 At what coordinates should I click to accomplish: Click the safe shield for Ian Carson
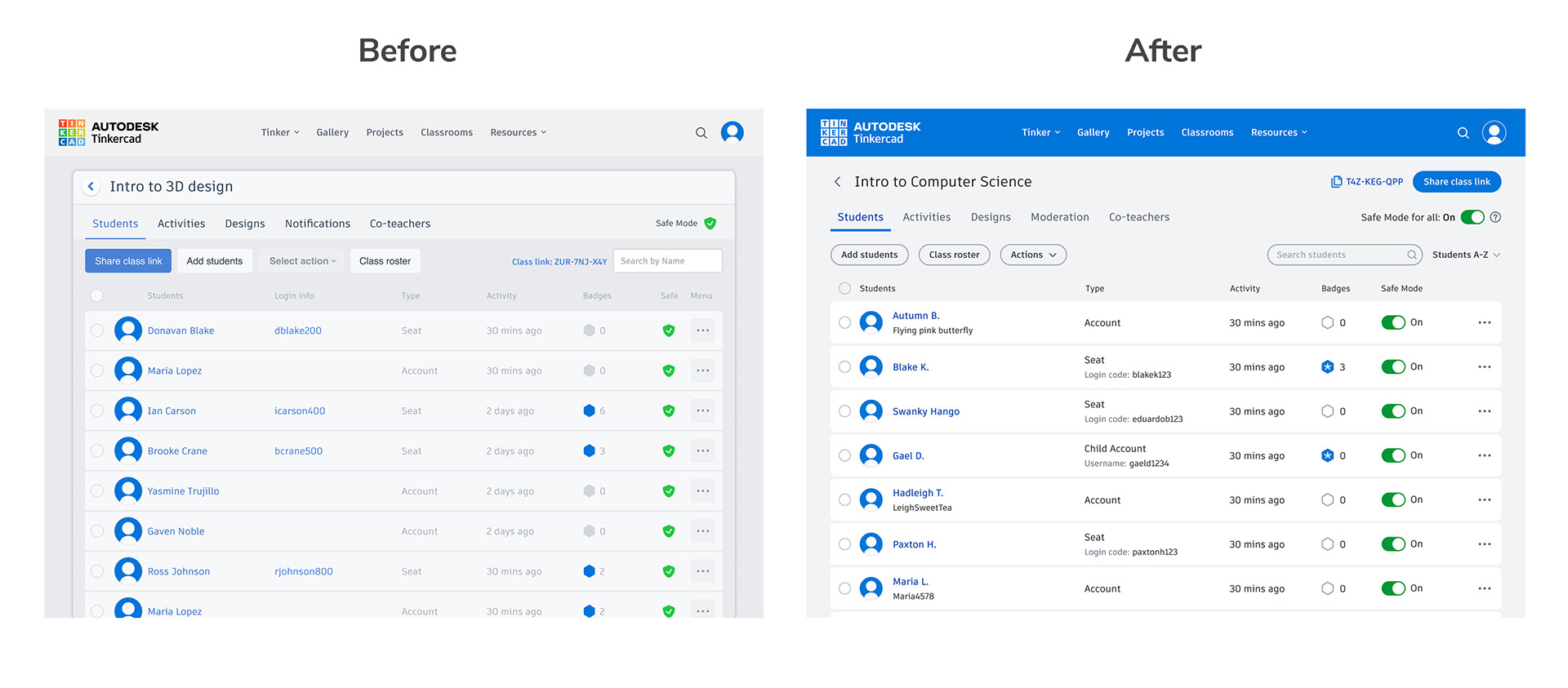tap(669, 411)
